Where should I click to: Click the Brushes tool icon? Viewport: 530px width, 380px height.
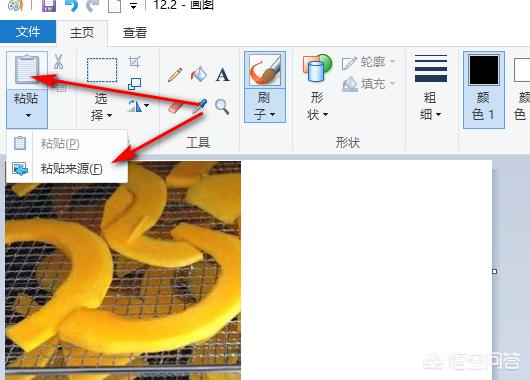point(265,70)
